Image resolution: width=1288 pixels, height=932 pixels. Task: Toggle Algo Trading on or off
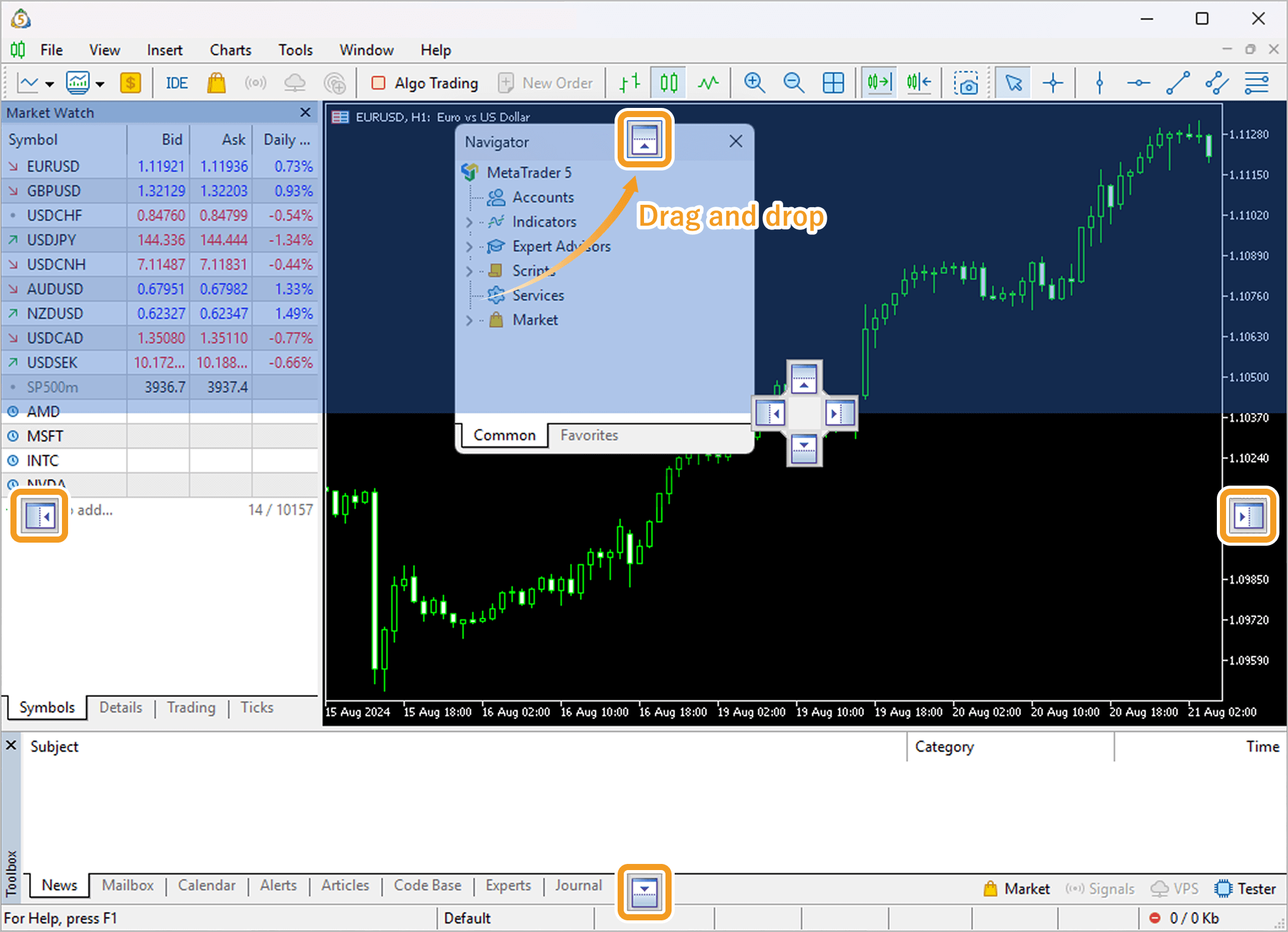click(424, 83)
